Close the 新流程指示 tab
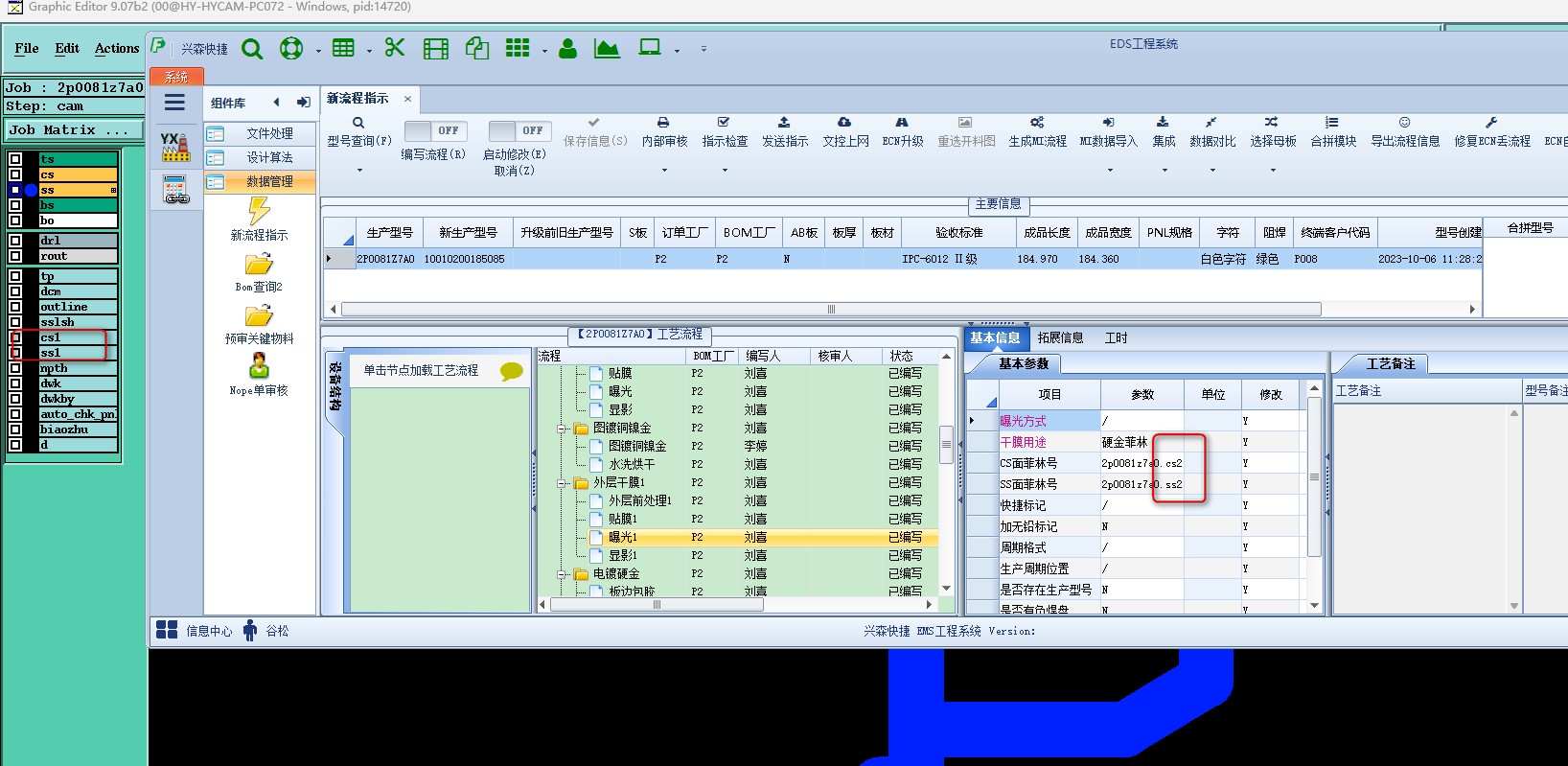This screenshot has width=1568, height=766. (x=407, y=99)
